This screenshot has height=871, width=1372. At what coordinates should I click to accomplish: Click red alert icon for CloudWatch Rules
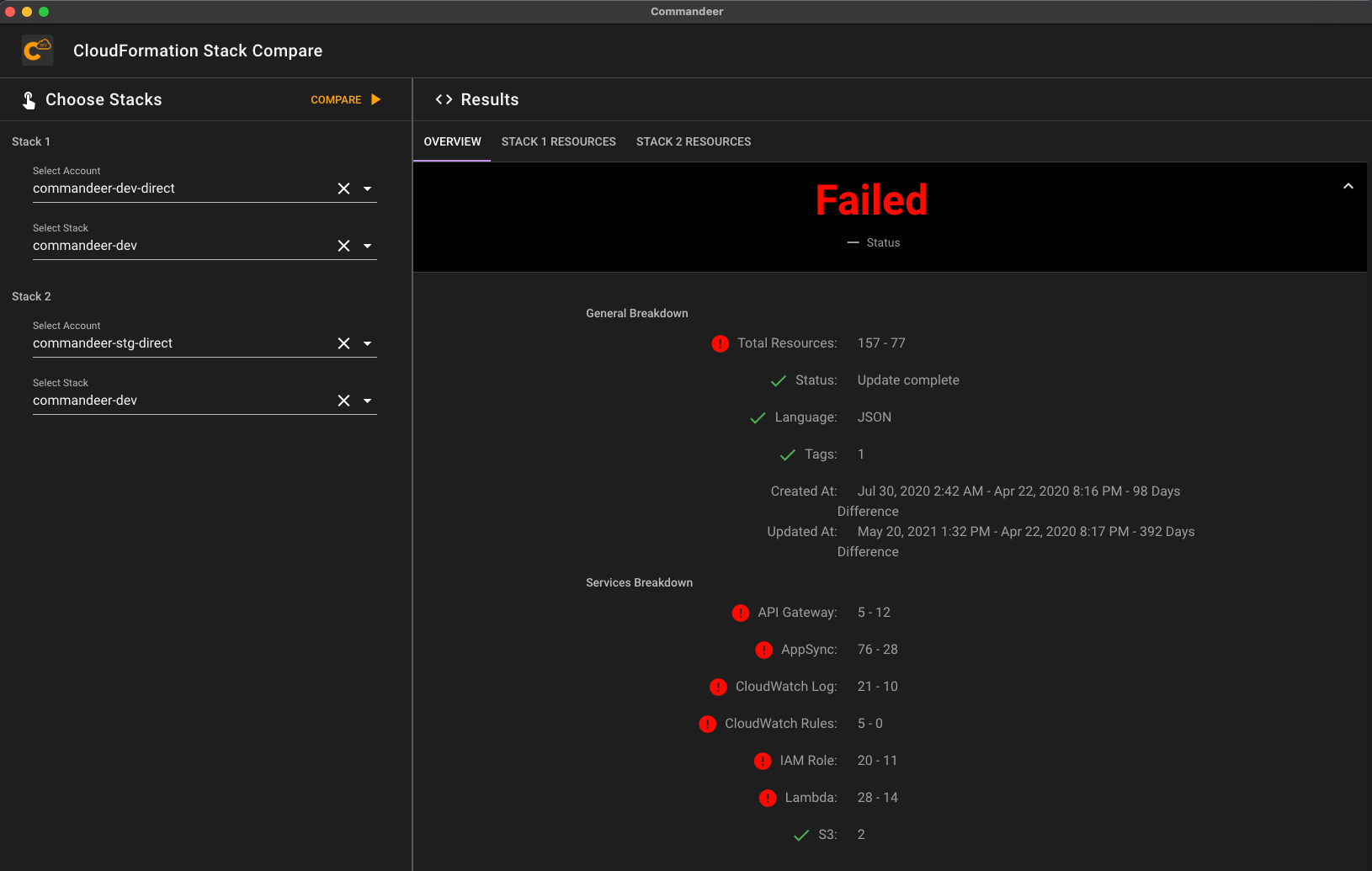pyautogui.click(x=707, y=724)
